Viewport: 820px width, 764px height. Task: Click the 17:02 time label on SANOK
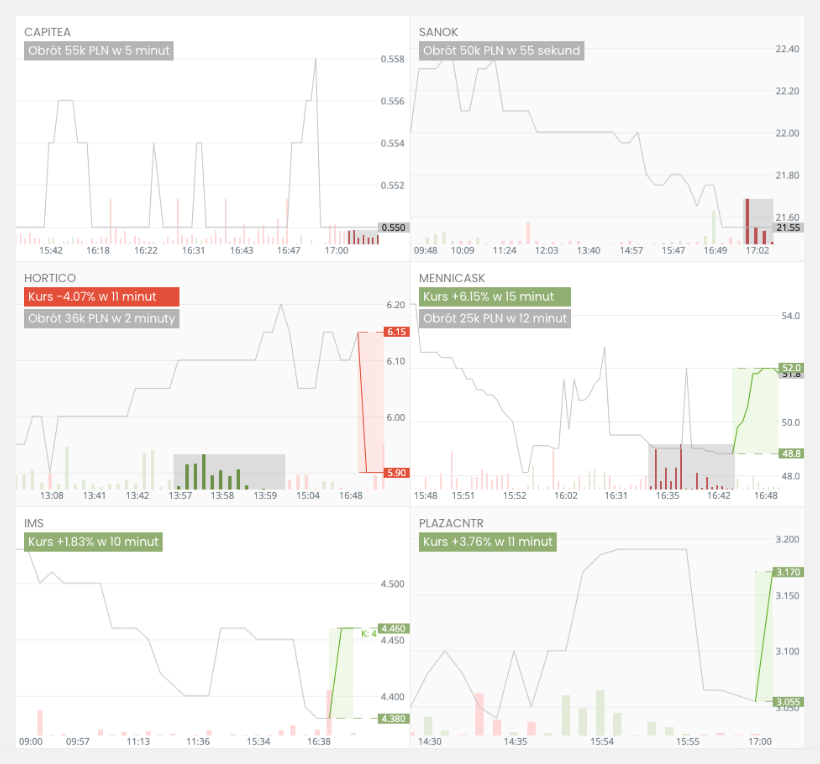(x=757, y=250)
